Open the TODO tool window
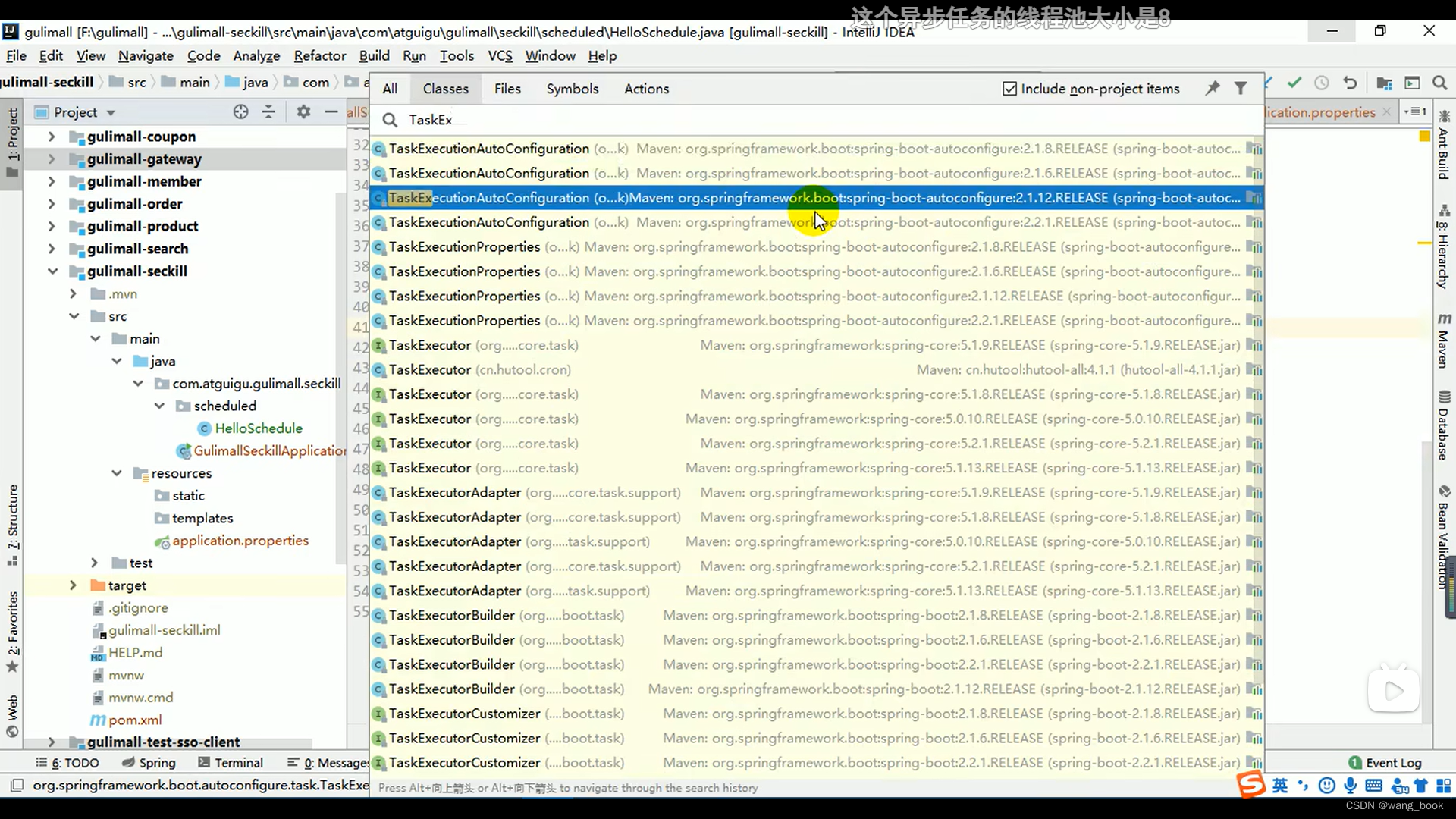 (x=67, y=763)
